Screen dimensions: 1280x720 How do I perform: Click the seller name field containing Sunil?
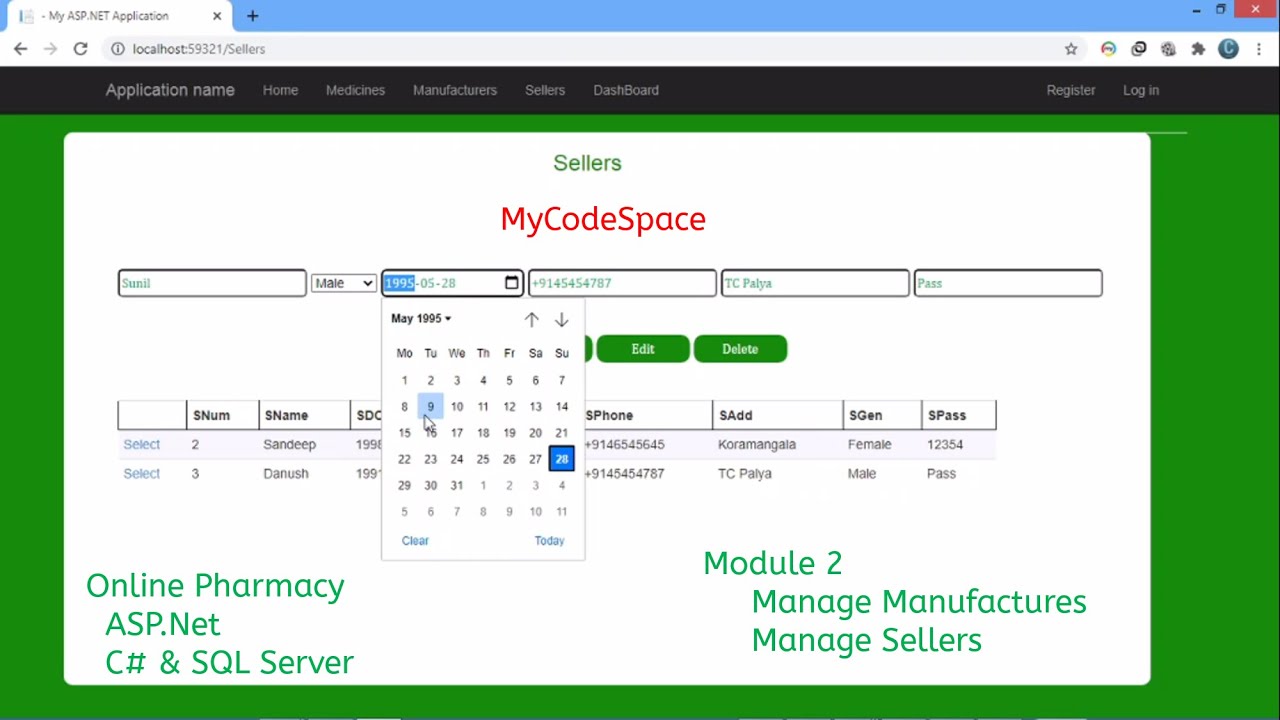(212, 283)
